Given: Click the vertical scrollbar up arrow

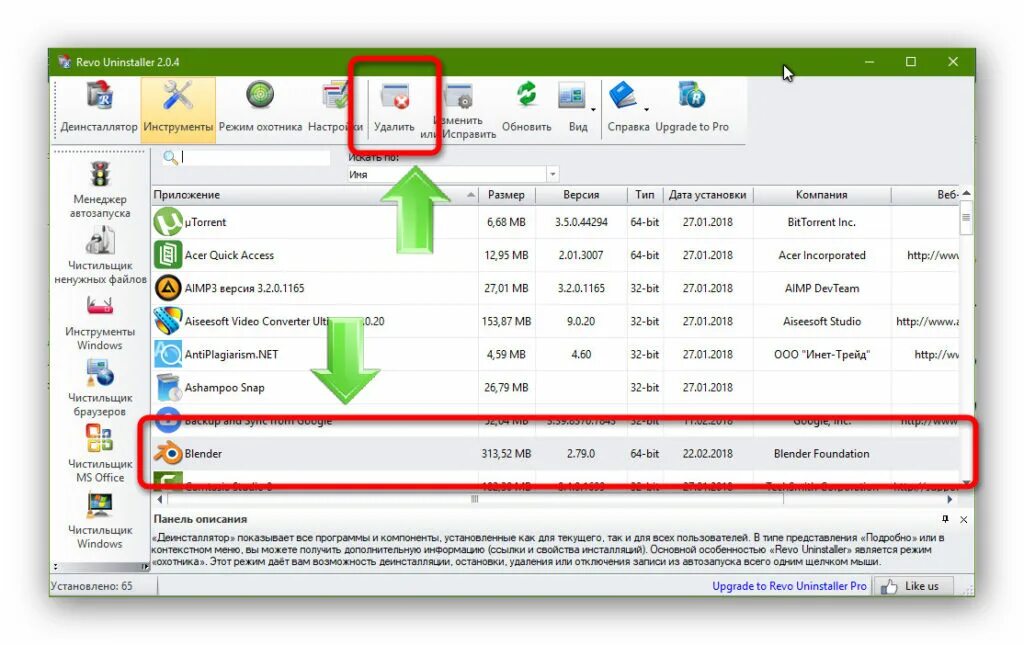Looking at the screenshot, I should 966,193.
